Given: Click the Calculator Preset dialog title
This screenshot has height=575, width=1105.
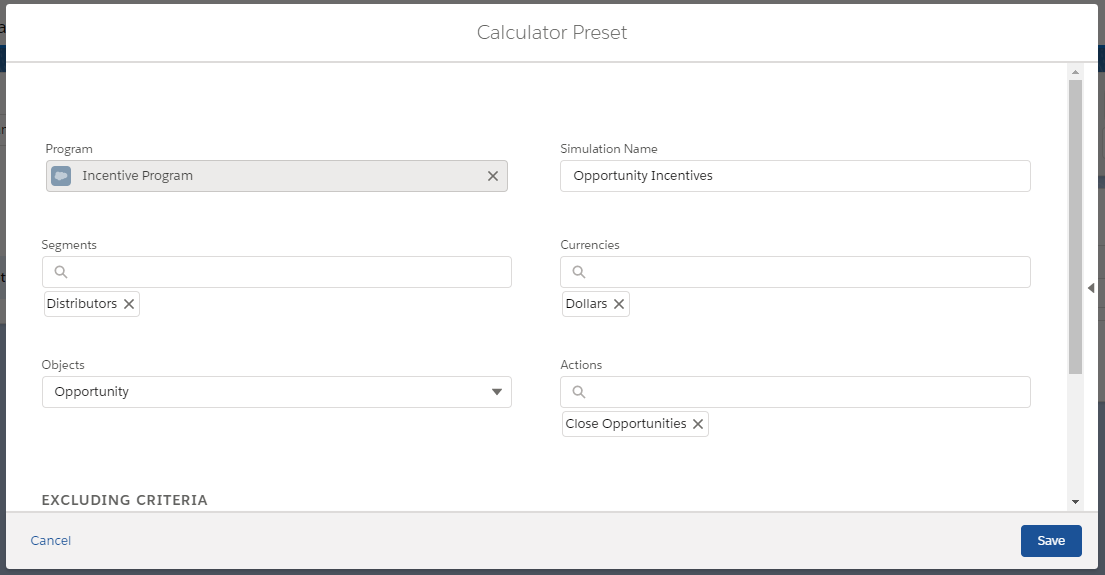Looking at the screenshot, I should tap(552, 32).
